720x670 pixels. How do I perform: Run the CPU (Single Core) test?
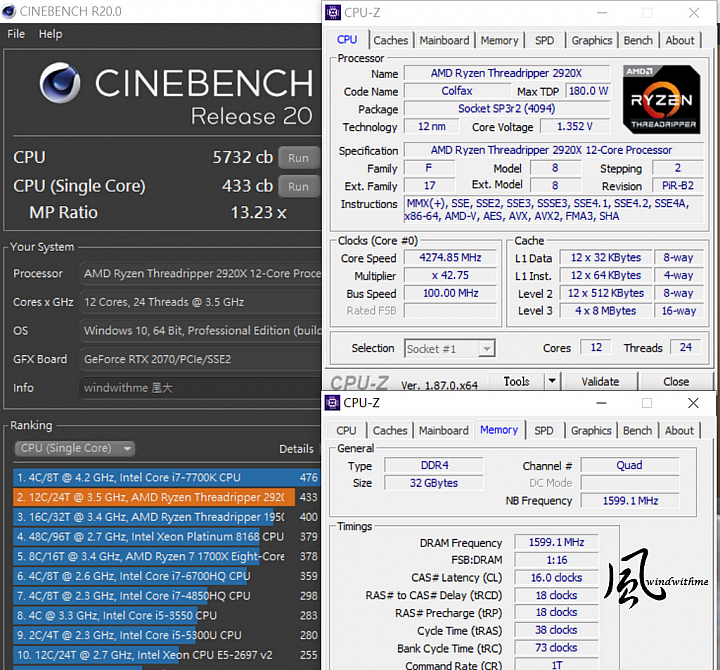pos(298,186)
